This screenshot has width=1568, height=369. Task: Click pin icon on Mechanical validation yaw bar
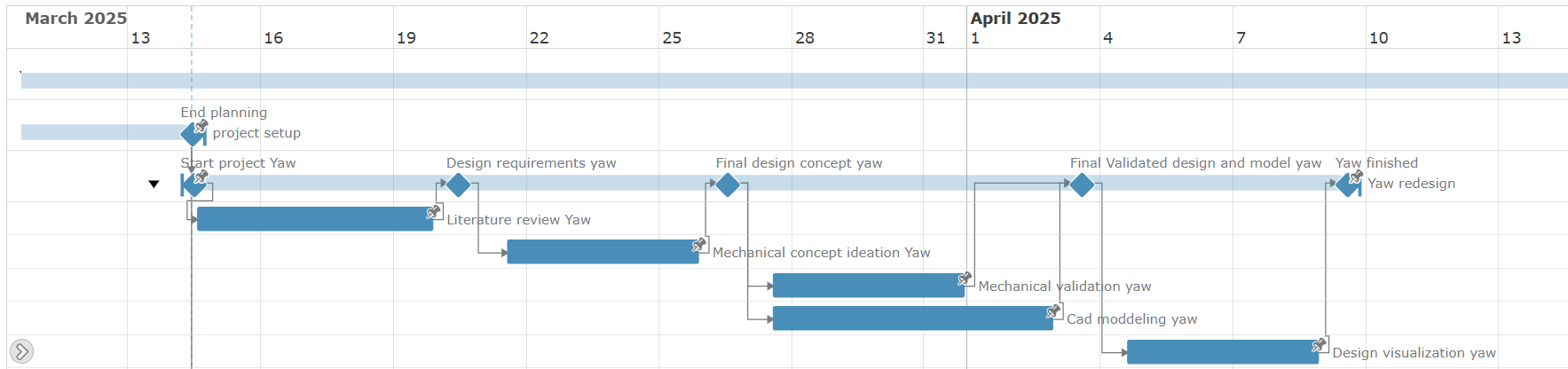click(x=965, y=278)
